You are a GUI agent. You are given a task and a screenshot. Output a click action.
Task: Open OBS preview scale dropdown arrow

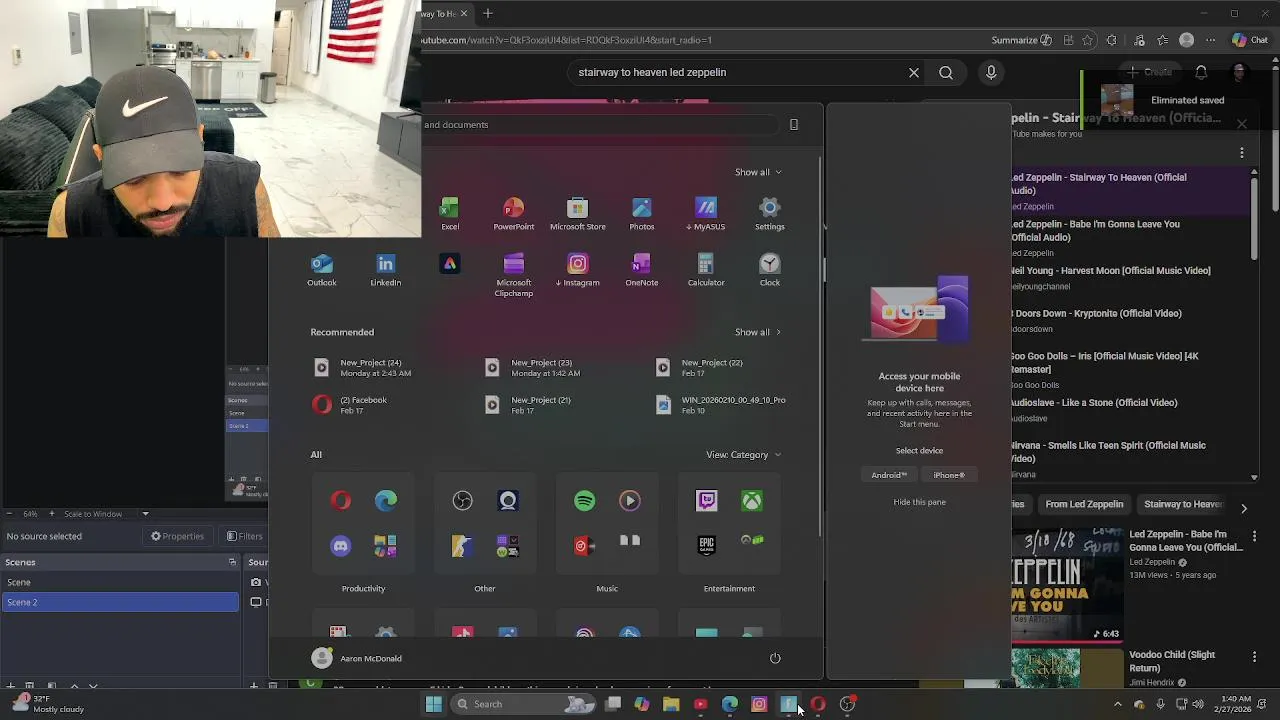[x=145, y=514]
